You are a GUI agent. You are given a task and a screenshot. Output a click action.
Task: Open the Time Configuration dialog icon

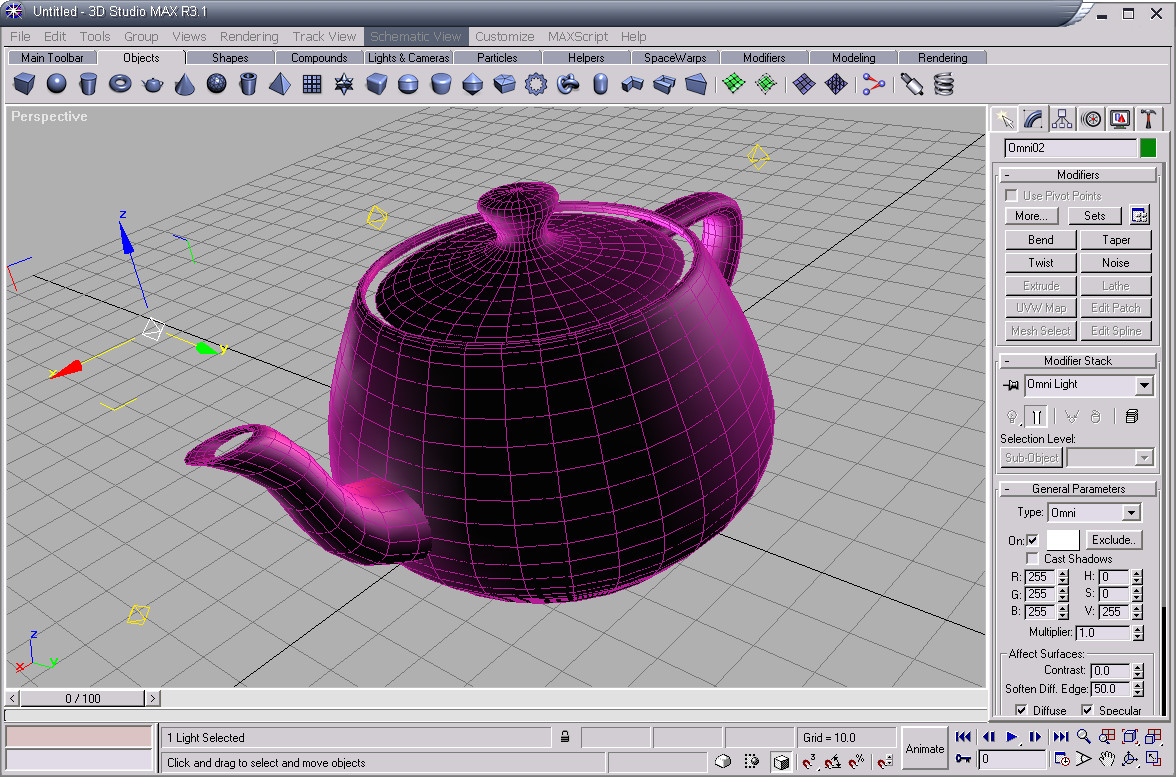[x=1061, y=759]
